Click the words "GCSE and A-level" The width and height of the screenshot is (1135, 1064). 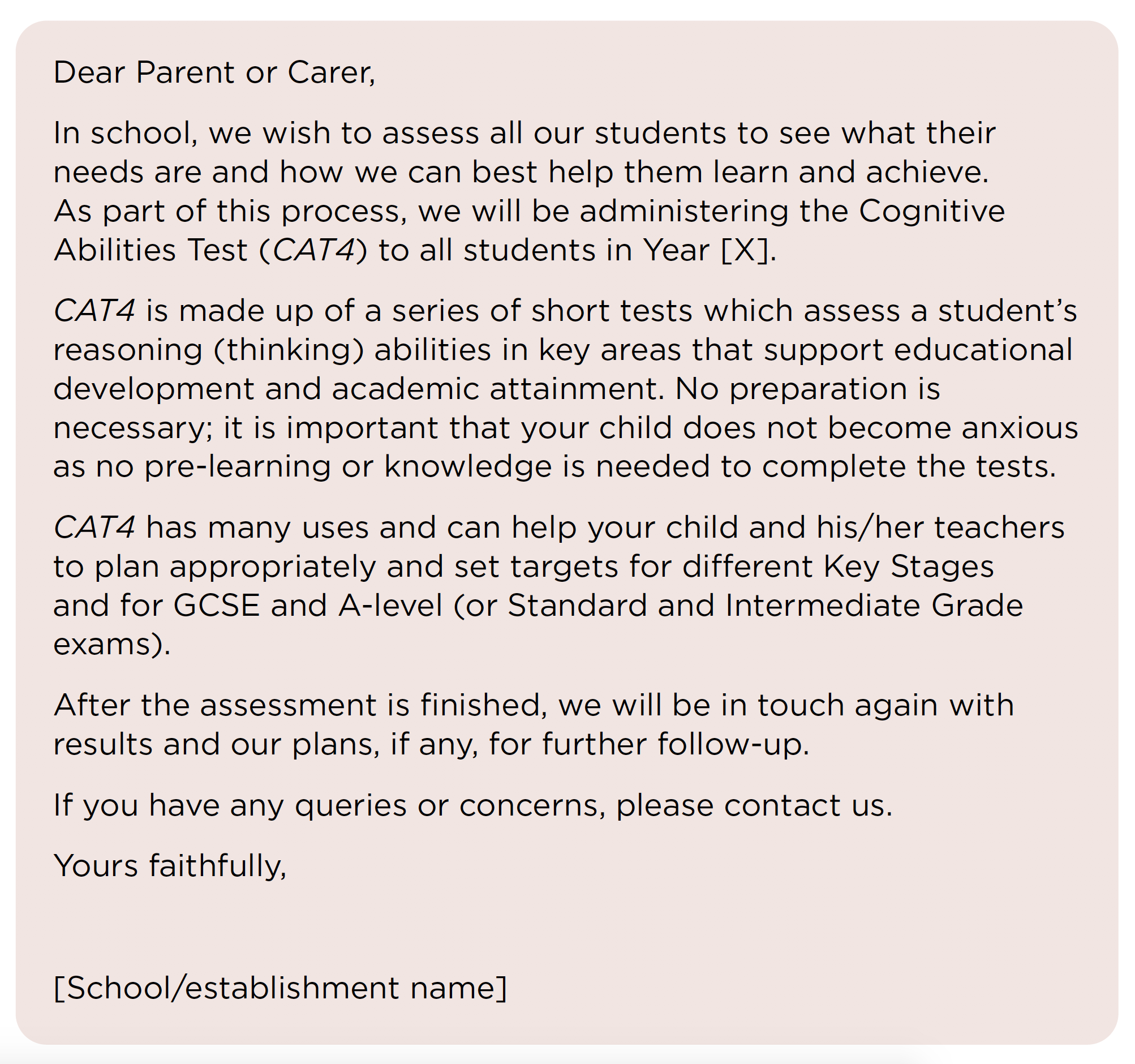(x=308, y=606)
